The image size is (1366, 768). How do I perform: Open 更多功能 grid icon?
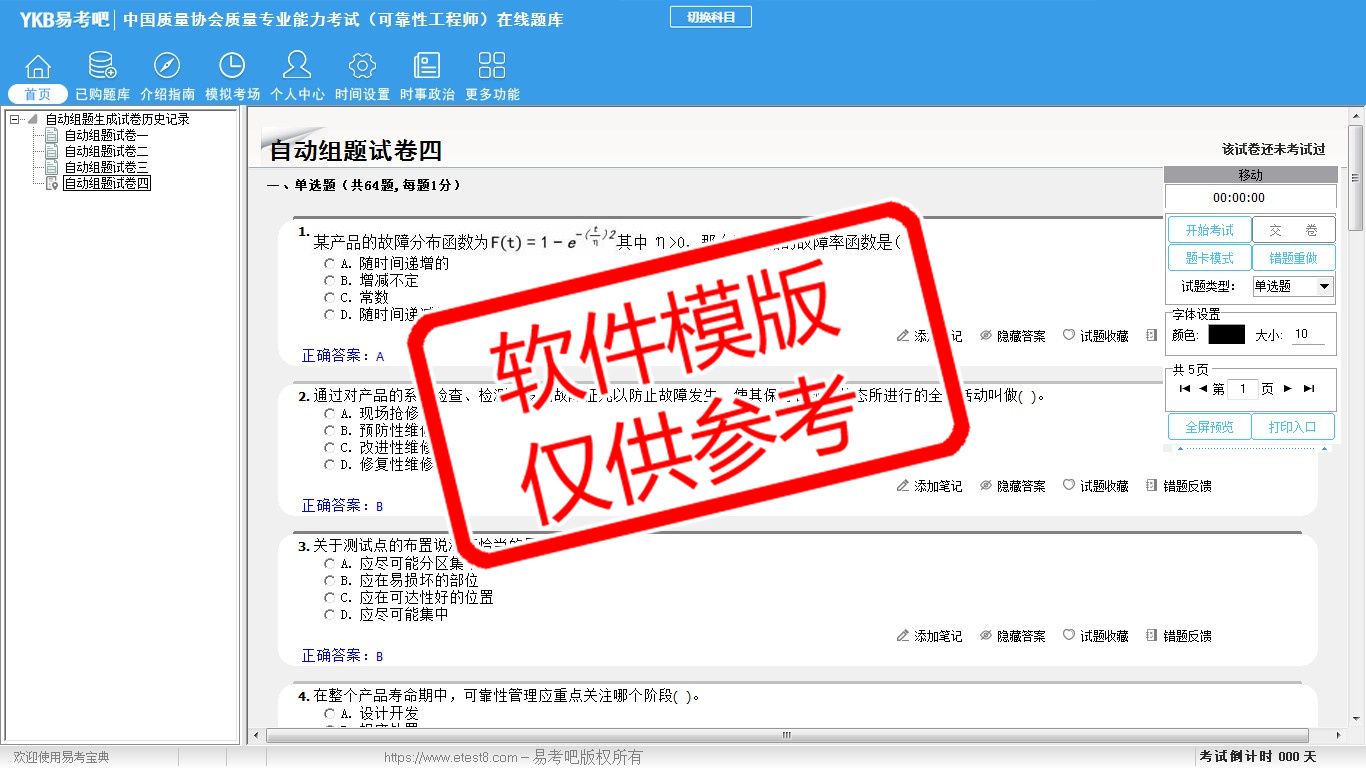tap(492, 66)
